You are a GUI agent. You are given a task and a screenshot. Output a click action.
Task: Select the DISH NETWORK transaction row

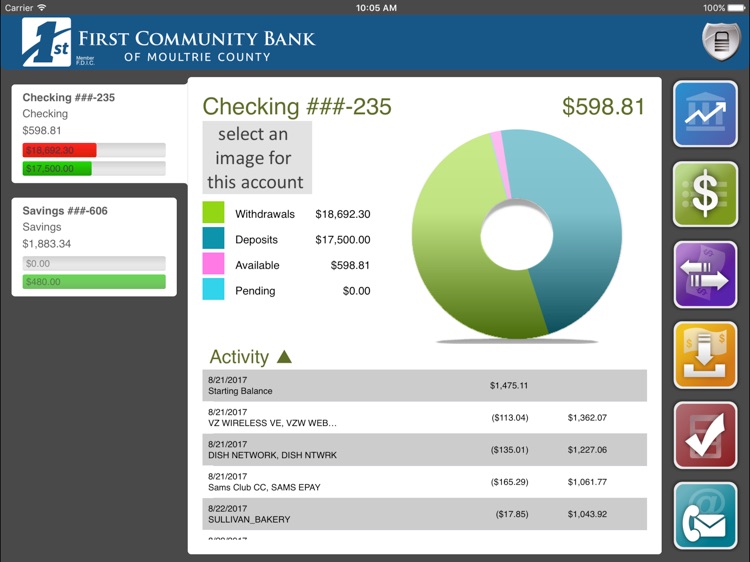pos(425,450)
